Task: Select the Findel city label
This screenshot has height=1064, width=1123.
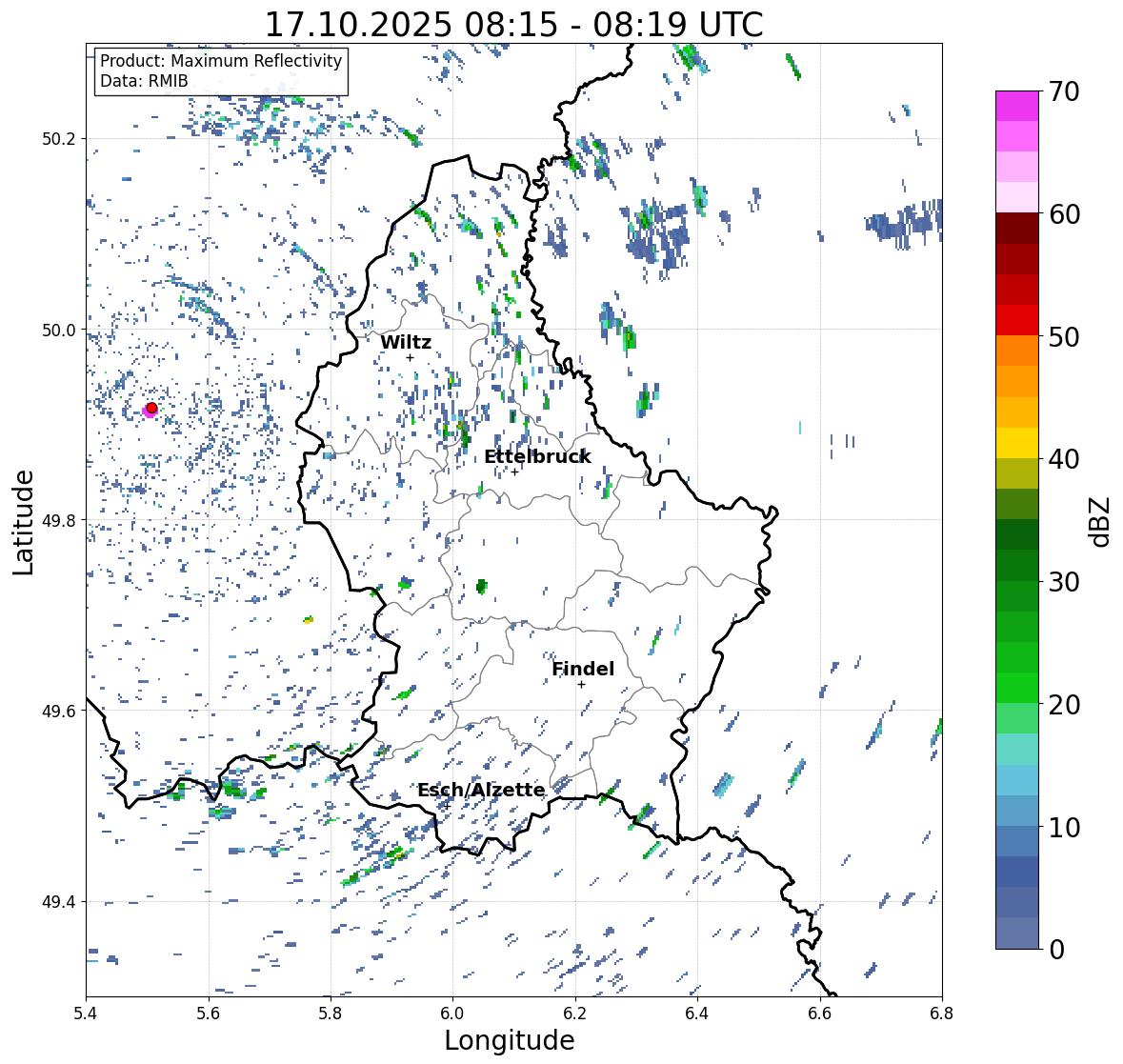Action: 583,669
